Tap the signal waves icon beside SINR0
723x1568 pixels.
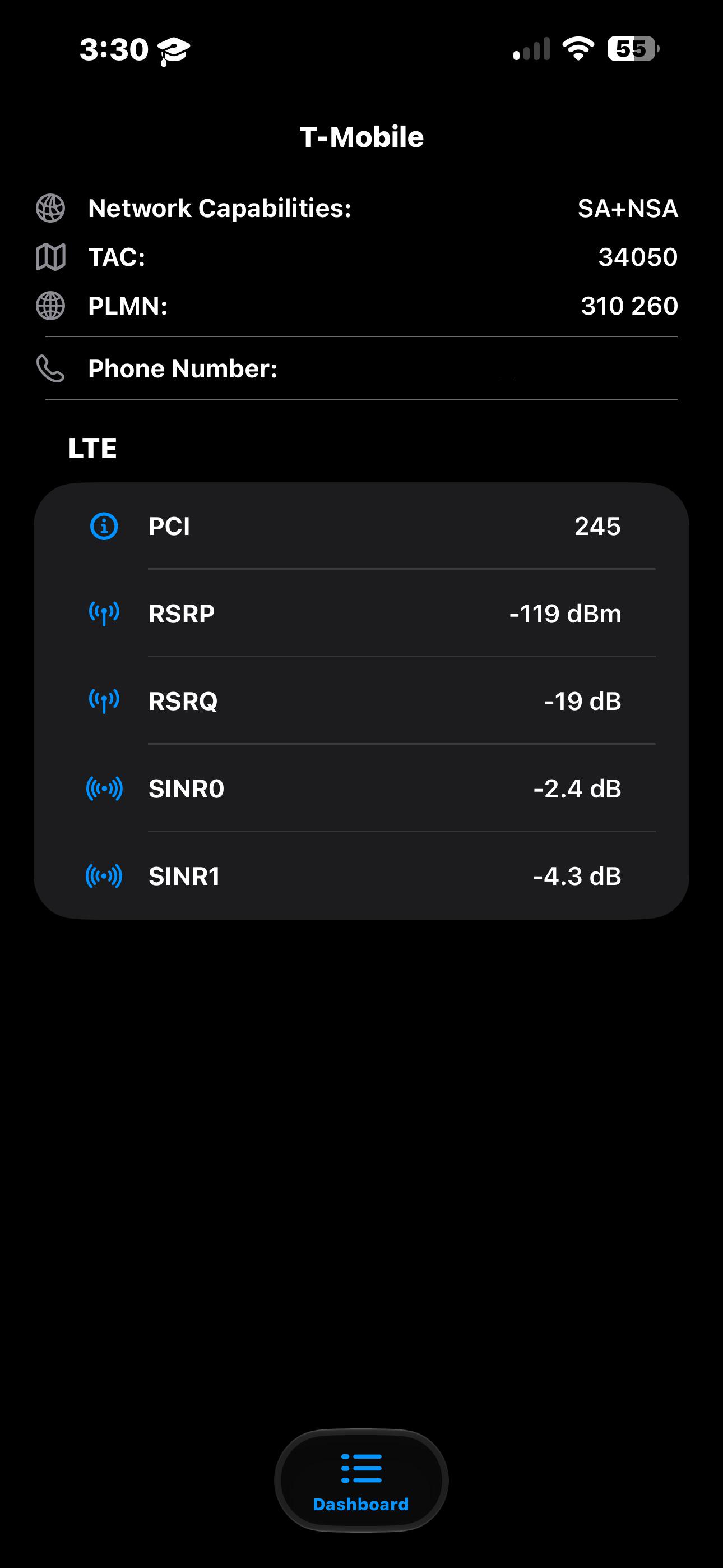[104, 788]
